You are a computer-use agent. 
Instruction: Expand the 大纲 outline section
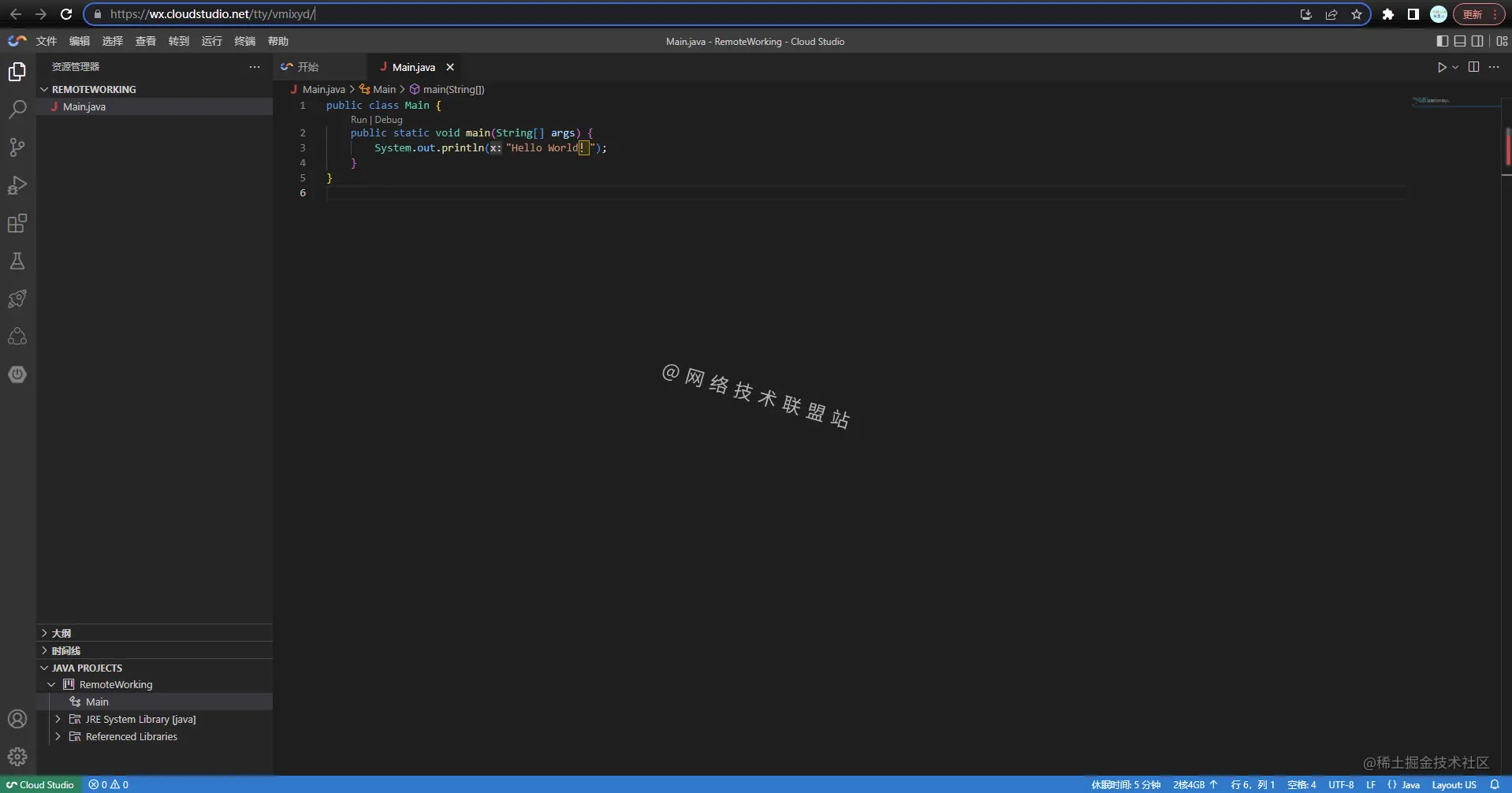[x=155, y=633]
